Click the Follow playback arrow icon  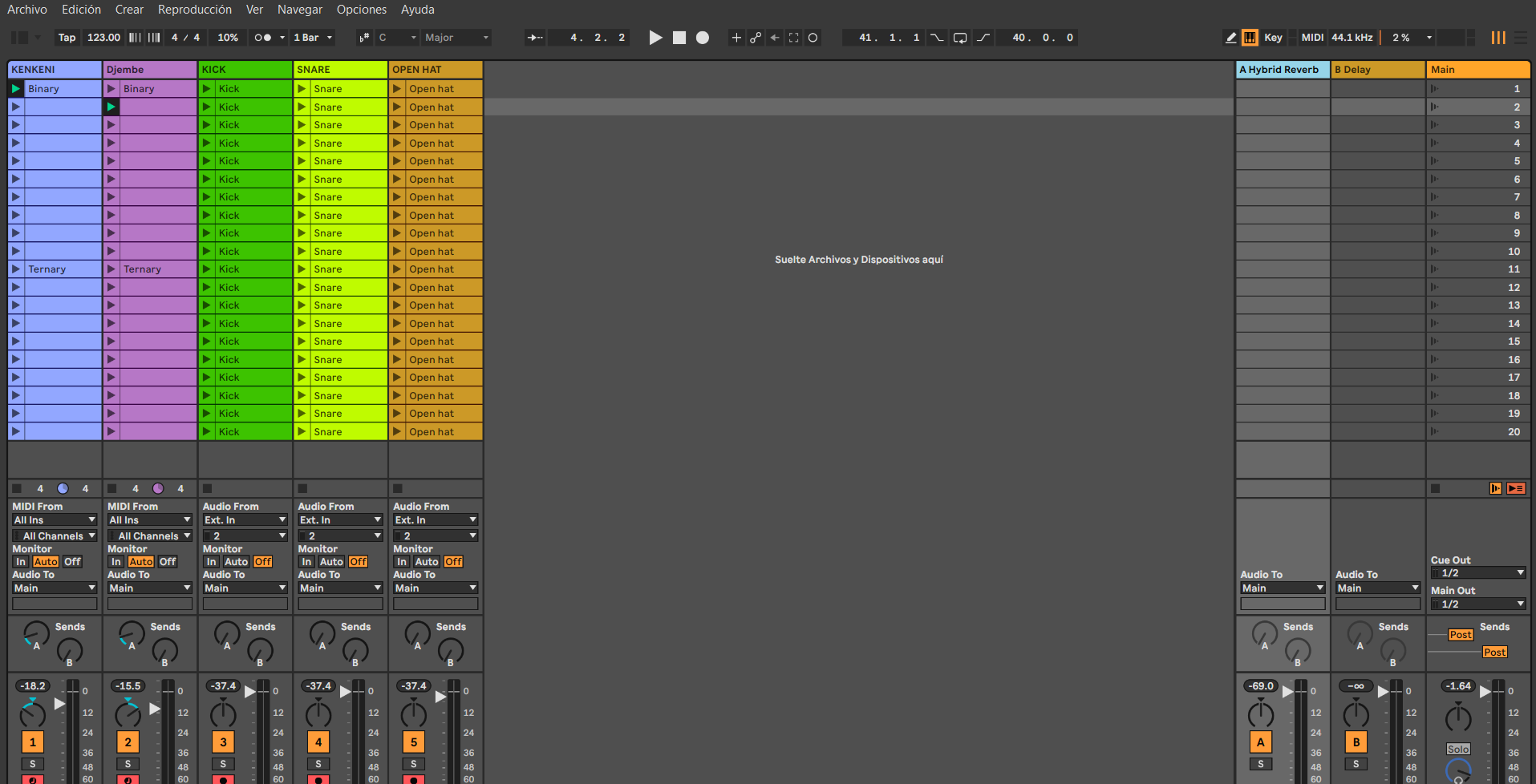(535, 38)
